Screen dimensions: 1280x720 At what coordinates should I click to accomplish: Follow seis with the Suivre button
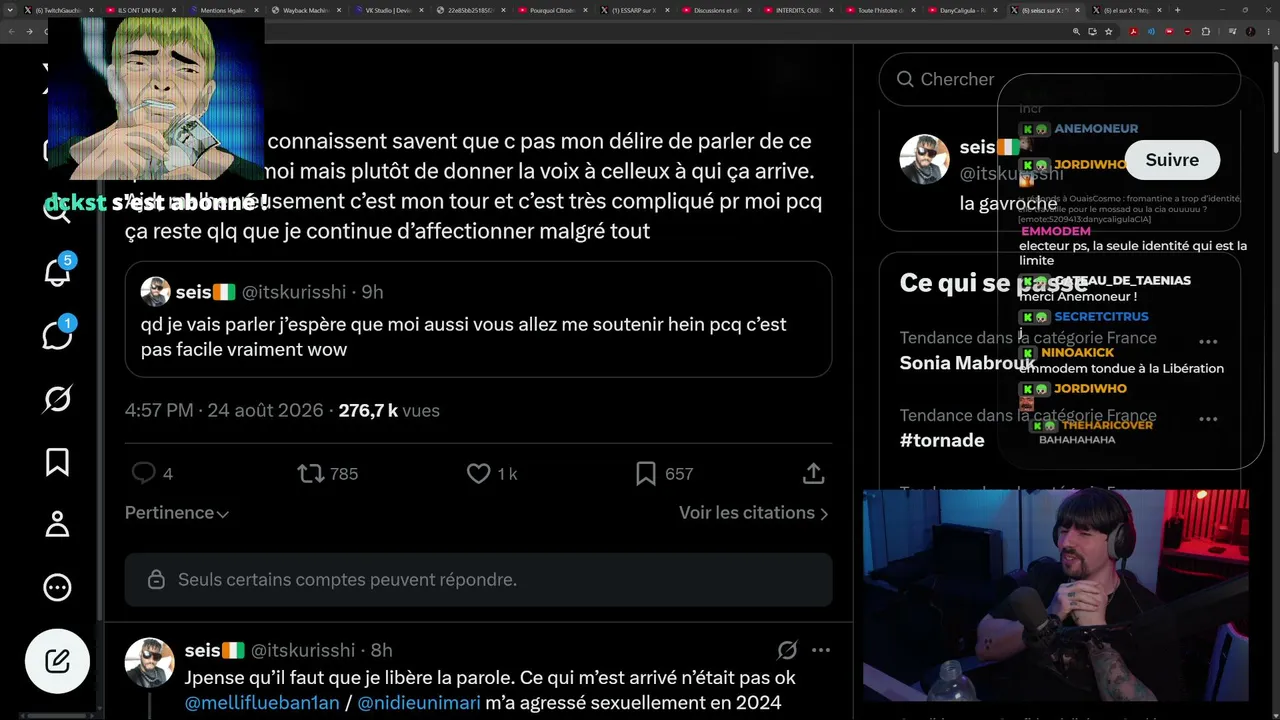1172,160
